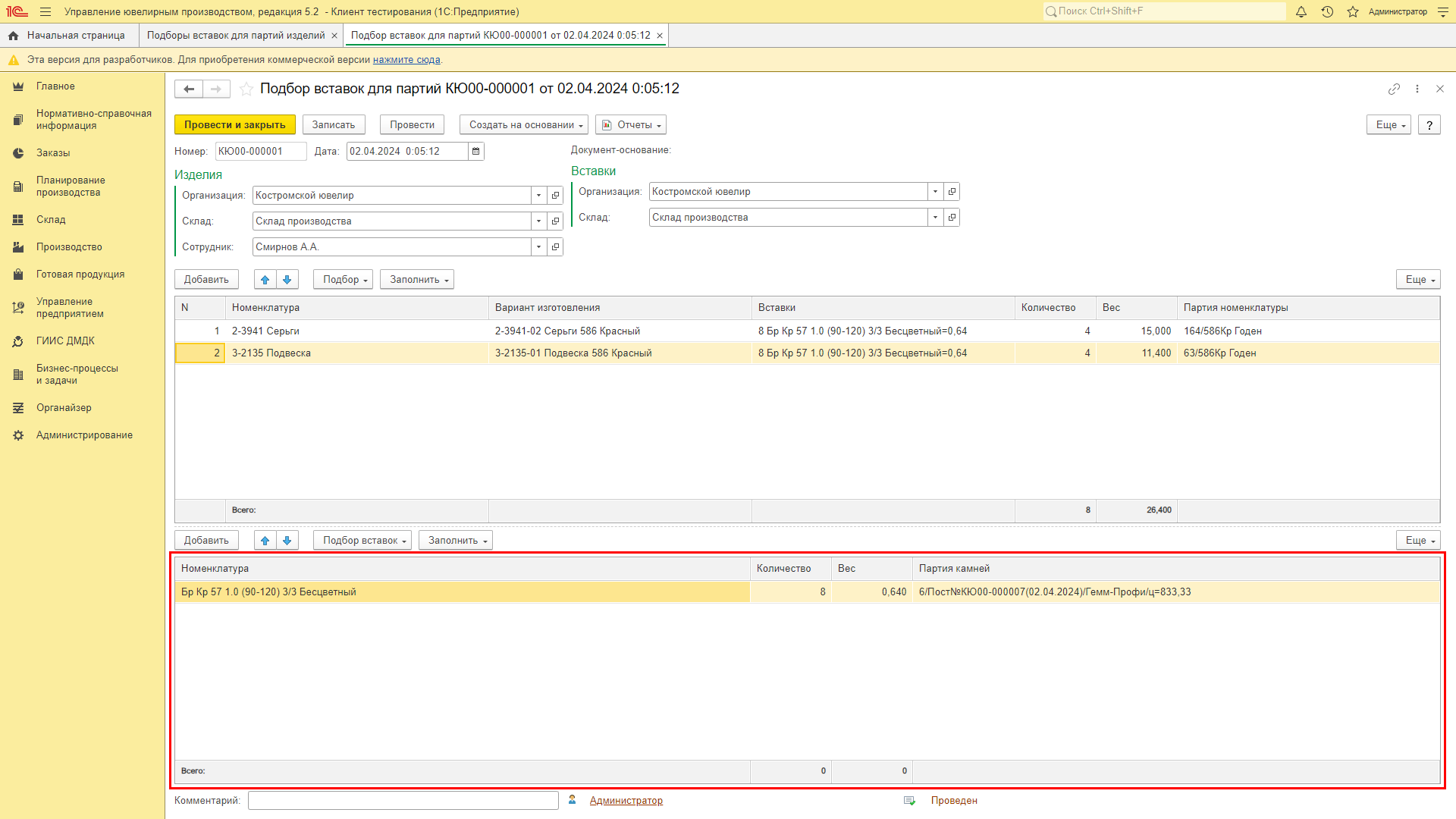This screenshot has width=1456, height=819.
Task: Select row 2-3941 Серьги
Action: tap(808, 331)
